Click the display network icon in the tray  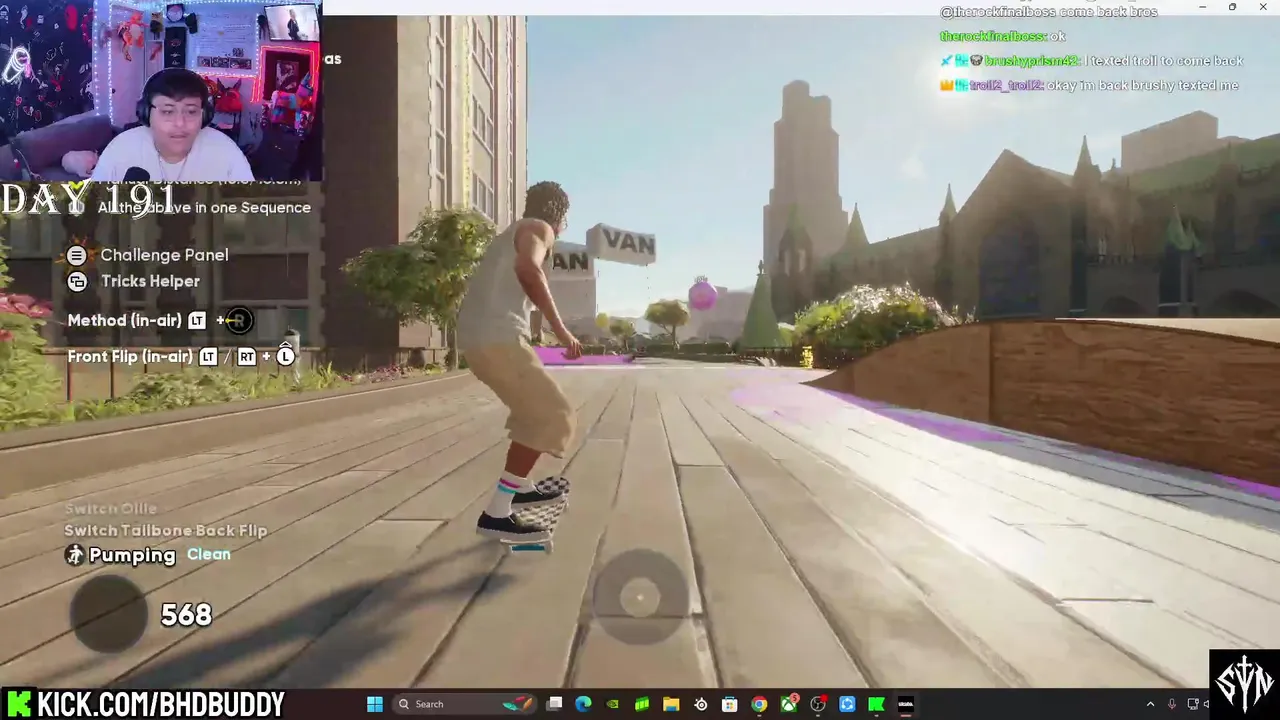[1192, 704]
